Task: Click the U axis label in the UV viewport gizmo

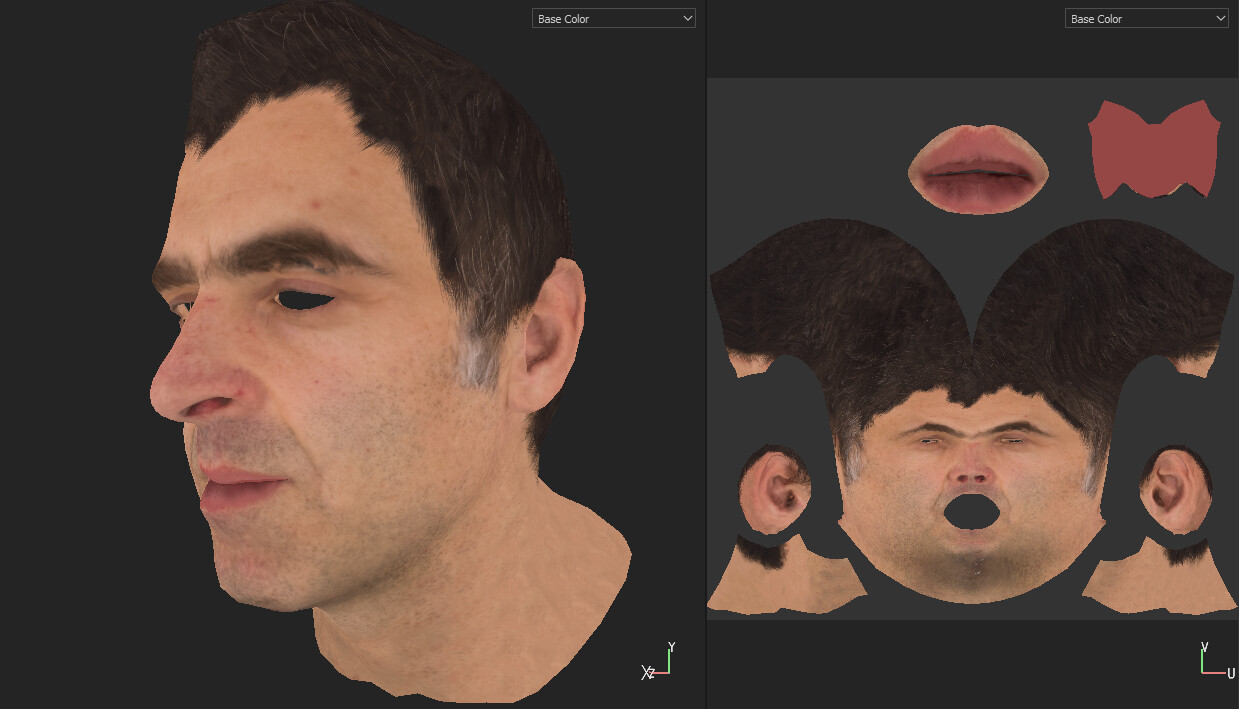Action: 1230,673
